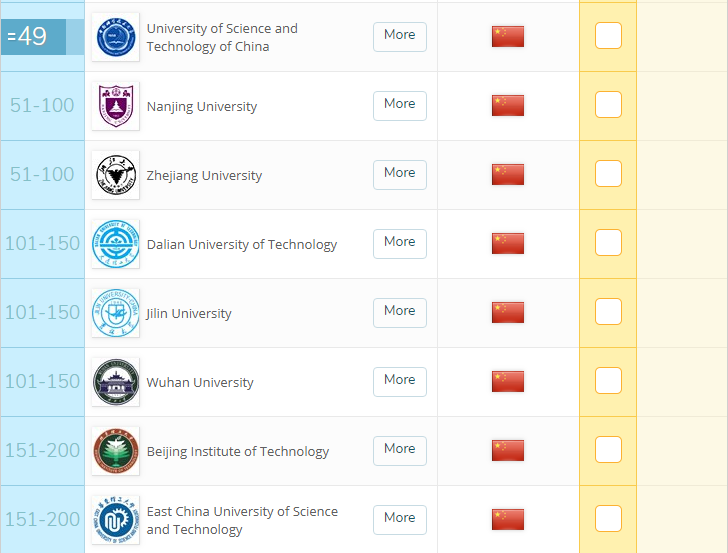Click Dalian University of Technology logo
The width and height of the screenshot is (728, 553).
[115, 244]
